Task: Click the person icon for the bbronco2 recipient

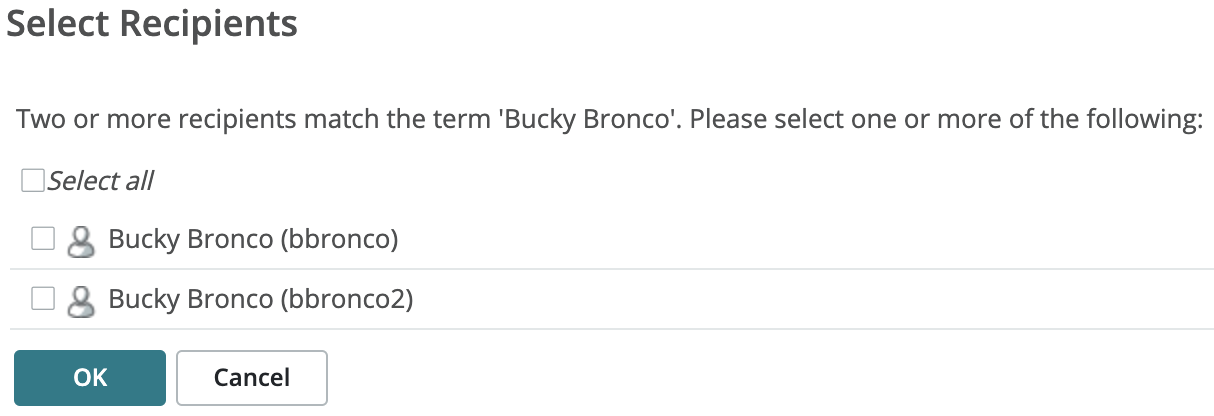Action: 81,300
